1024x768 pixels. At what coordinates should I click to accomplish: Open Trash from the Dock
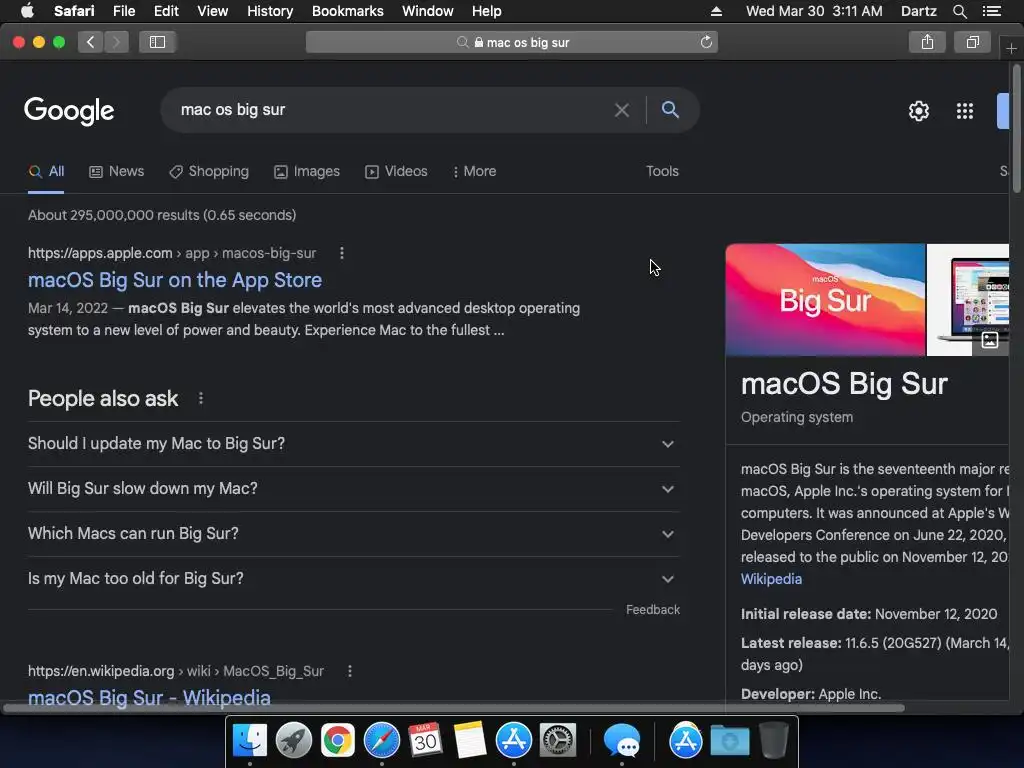774,741
